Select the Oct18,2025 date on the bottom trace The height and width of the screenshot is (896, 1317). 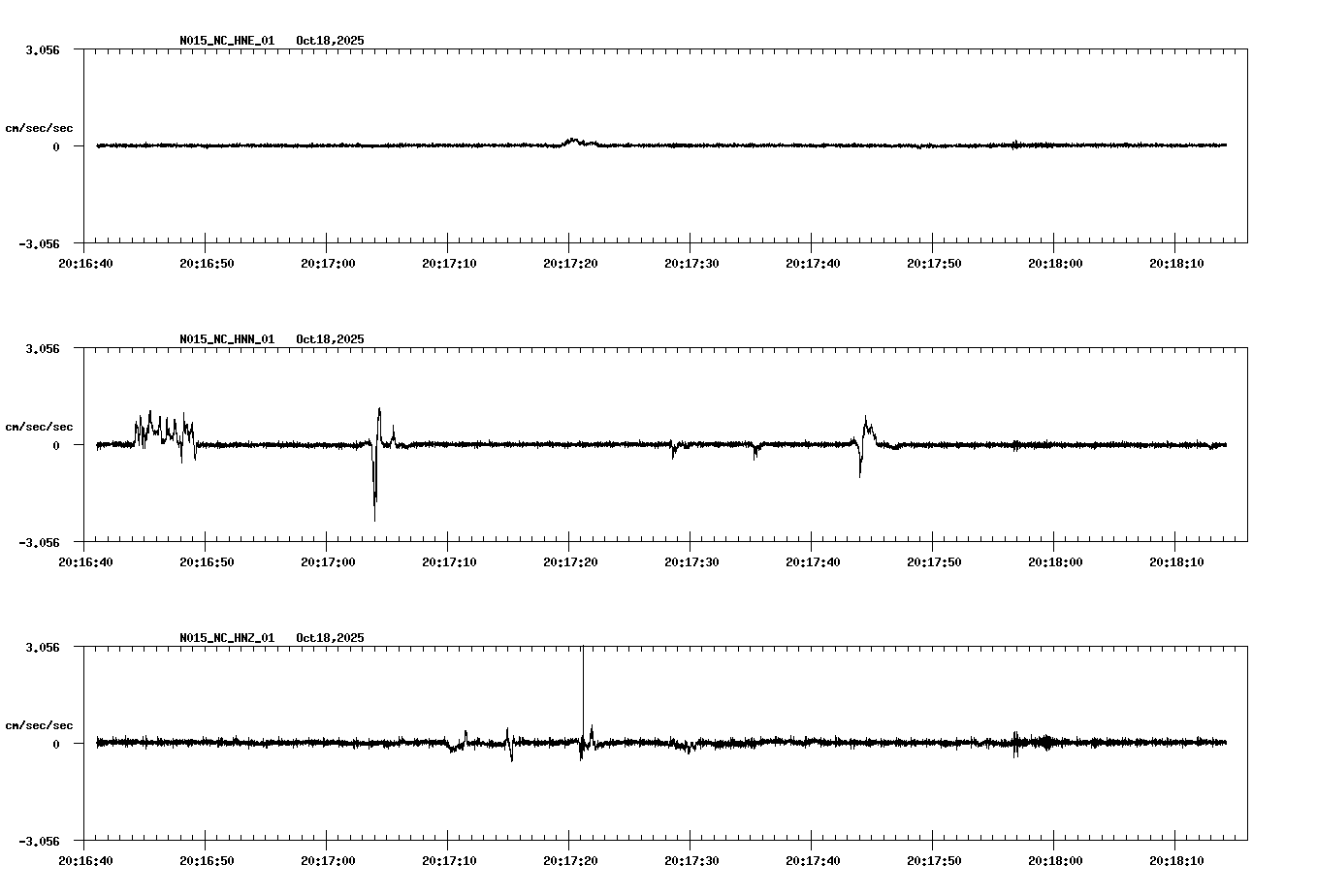coord(329,638)
